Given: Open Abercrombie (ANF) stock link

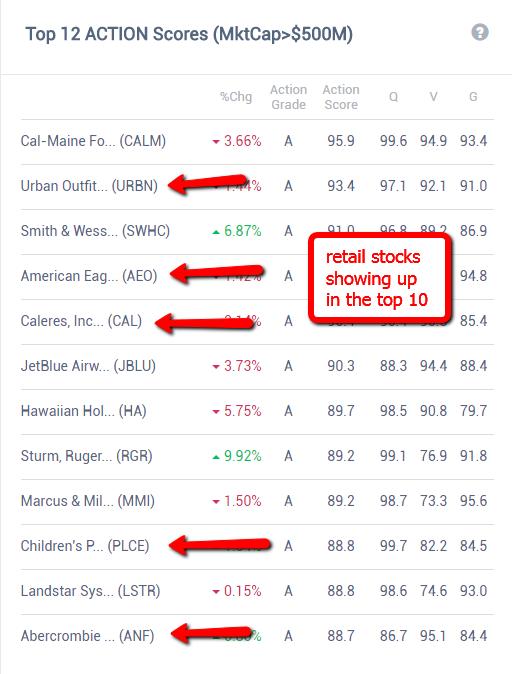Looking at the screenshot, I should (87, 636).
